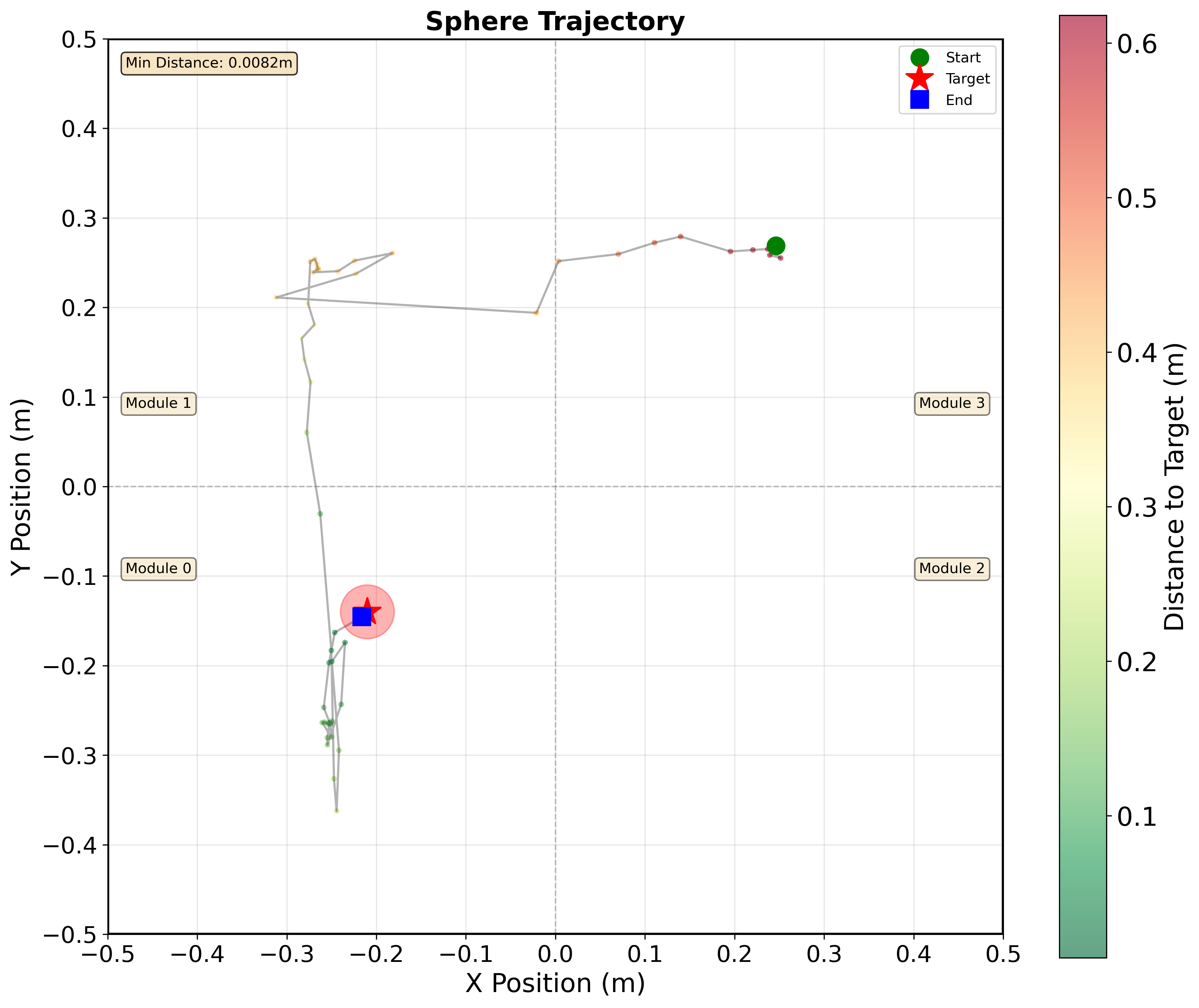Click the Distance to Target colorbar label
This screenshot has width=1199, height=1008.
pos(1175,486)
